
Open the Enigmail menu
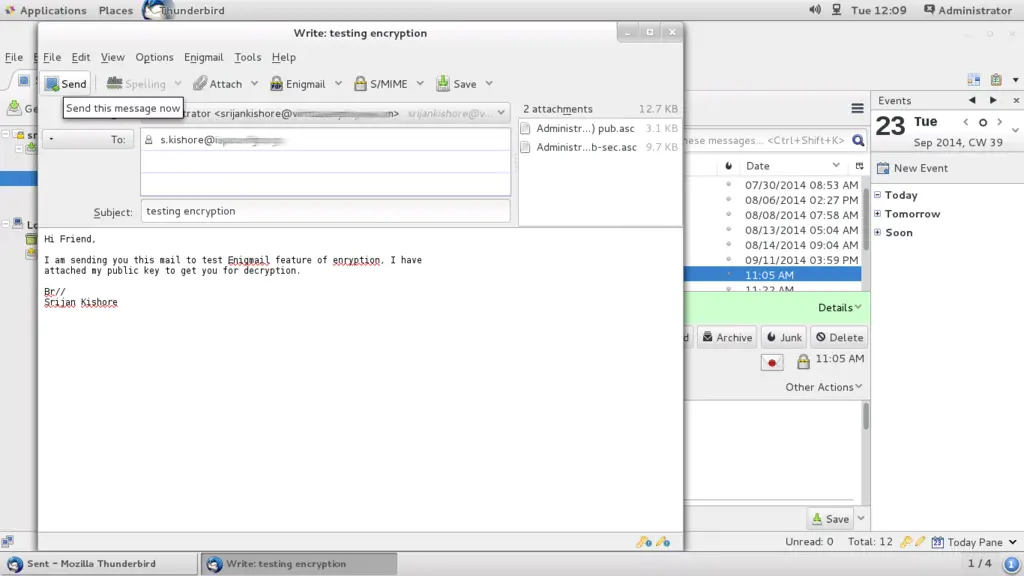[x=203, y=57]
